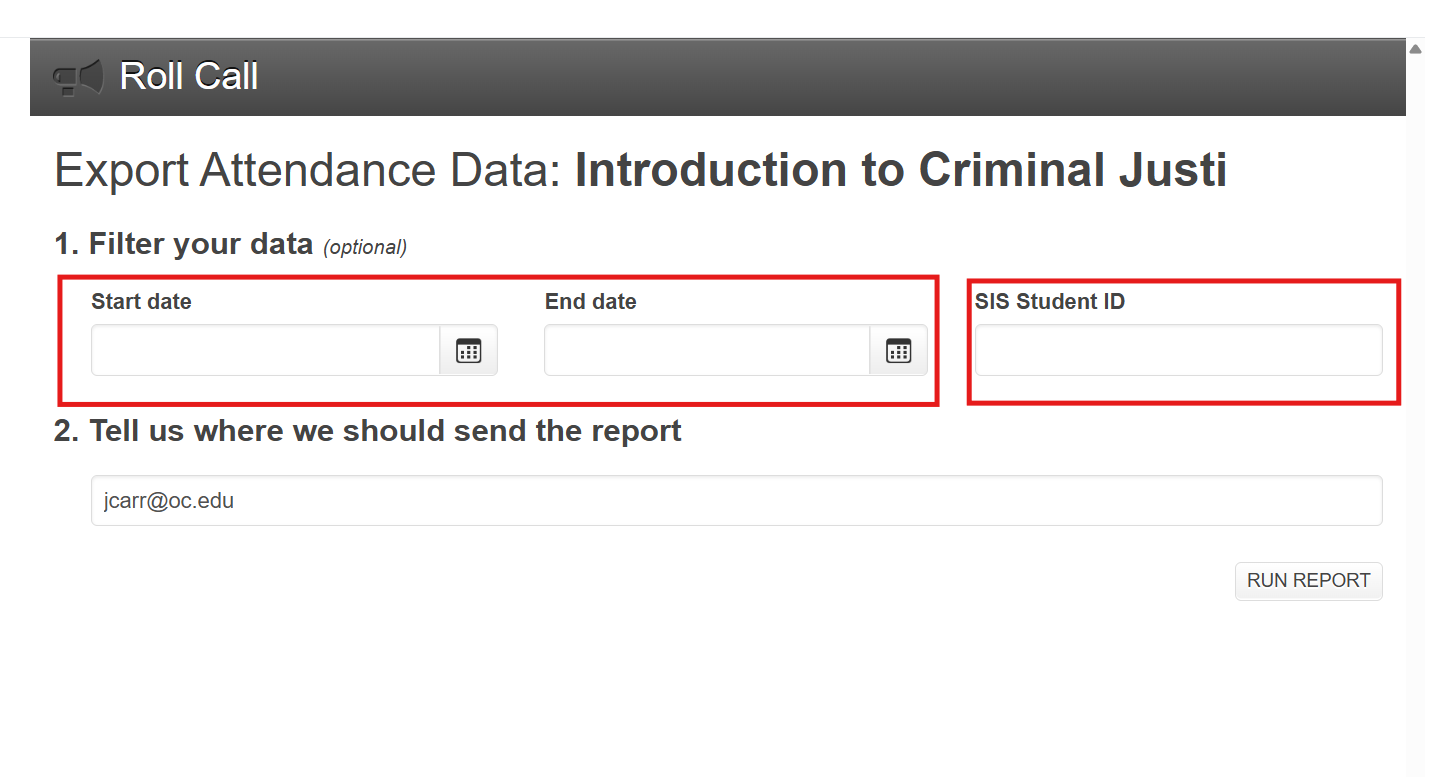
Task: Click the 'Introduction to Criminal Justi' course name
Action: (x=901, y=171)
